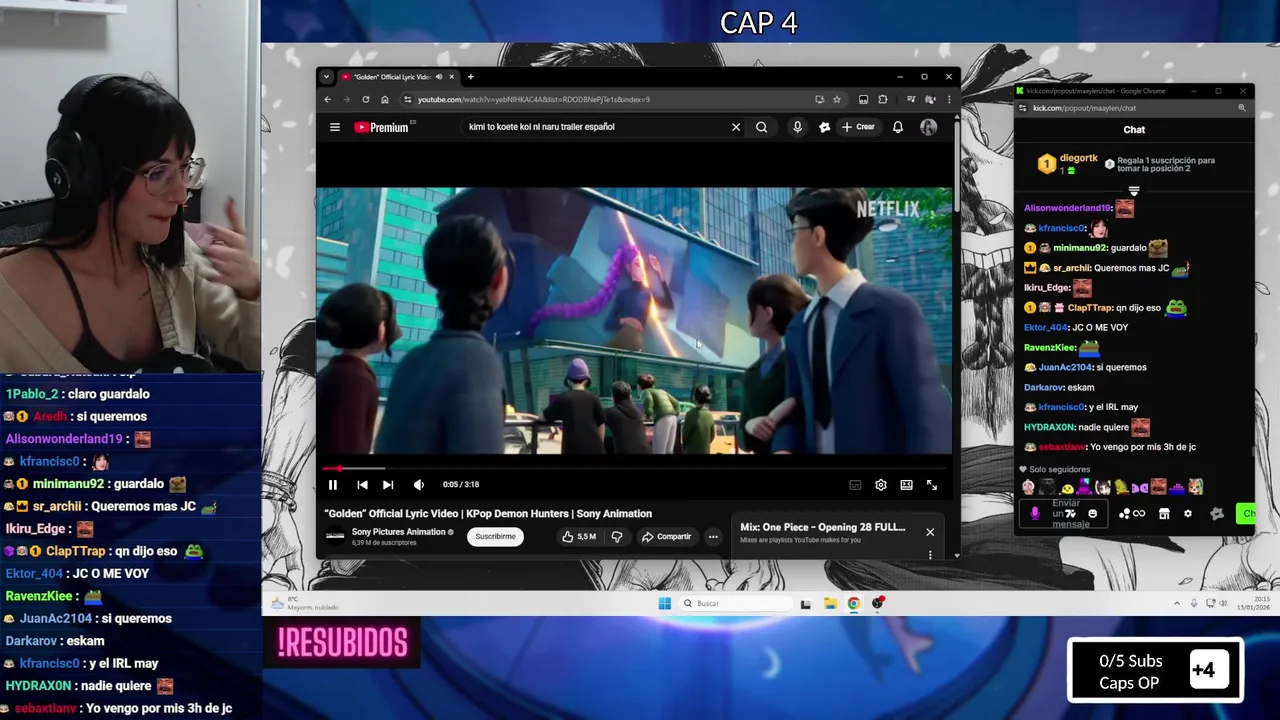The image size is (1280, 720).
Task: Run search with magnifier button
Action: click(762, 127)
